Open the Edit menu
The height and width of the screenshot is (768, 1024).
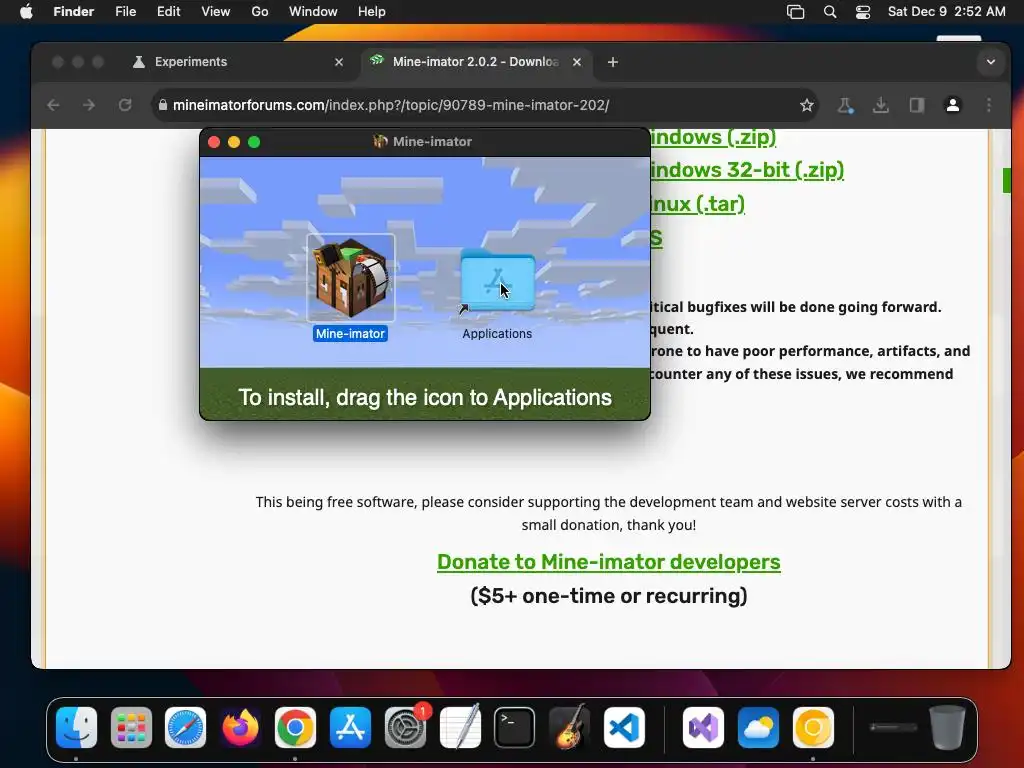168,12
